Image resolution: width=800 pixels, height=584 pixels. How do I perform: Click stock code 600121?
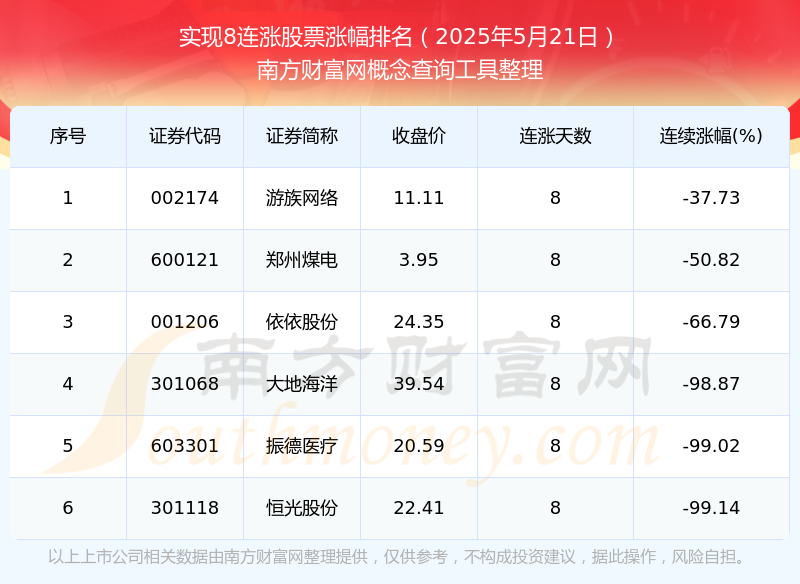(x=185, y=260)
